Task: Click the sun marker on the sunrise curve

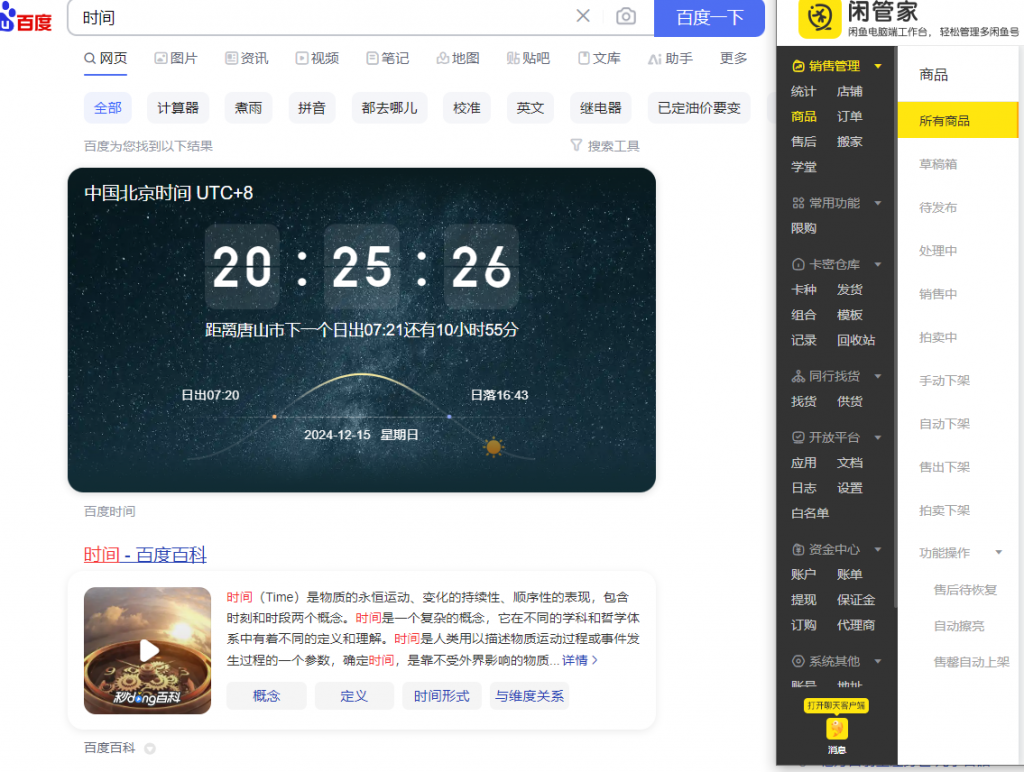Action: click(x=493, y=447)
